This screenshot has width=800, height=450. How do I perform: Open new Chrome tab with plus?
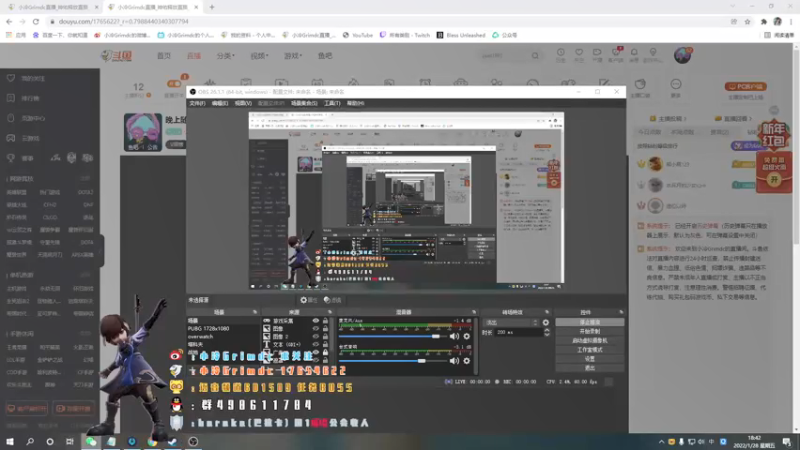point(212,7)
